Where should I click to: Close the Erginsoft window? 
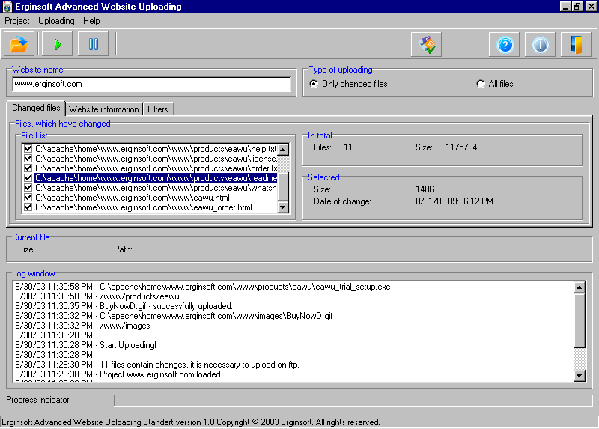point(591,6)
